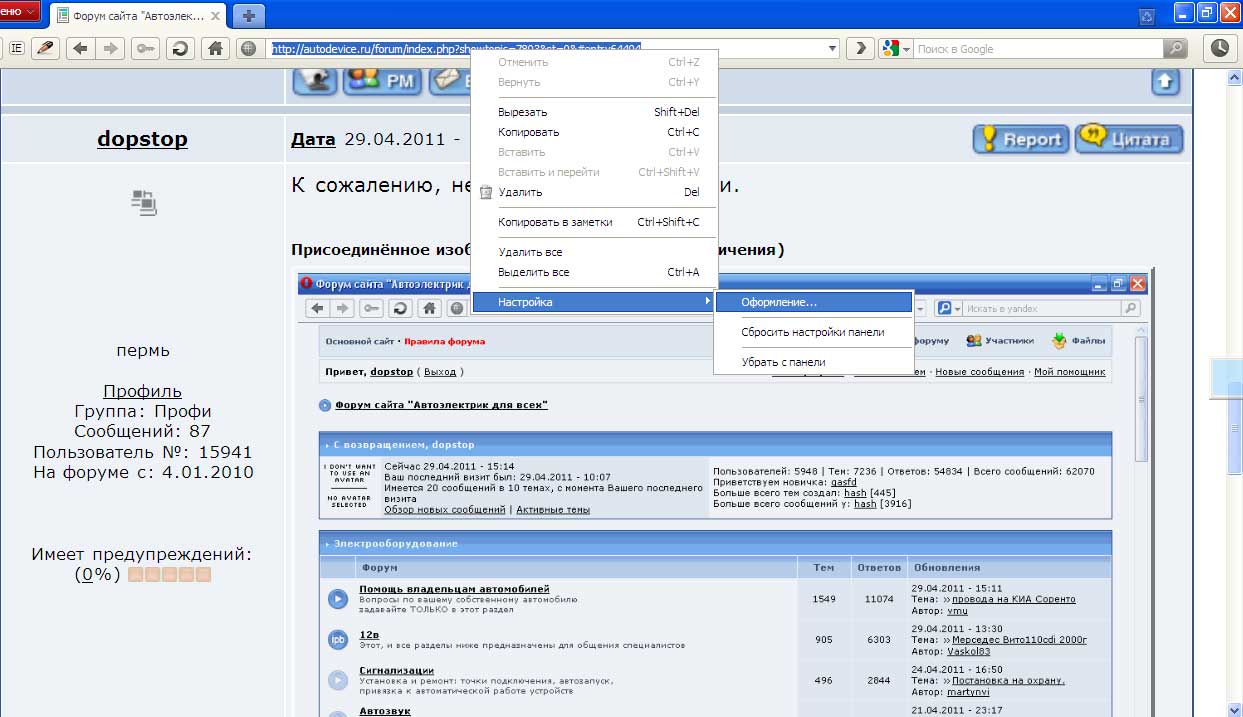Image resolution: width=1243 pixels, height=717 pixels.
Task: Open the Профиль link under the avatar
Action: [x=143, y=391]
